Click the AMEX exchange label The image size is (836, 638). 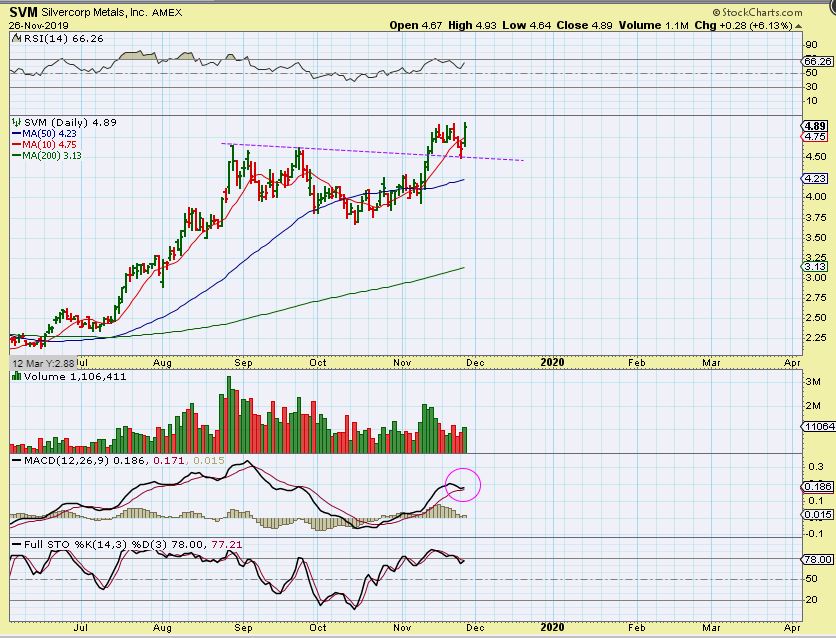[167, 12]
